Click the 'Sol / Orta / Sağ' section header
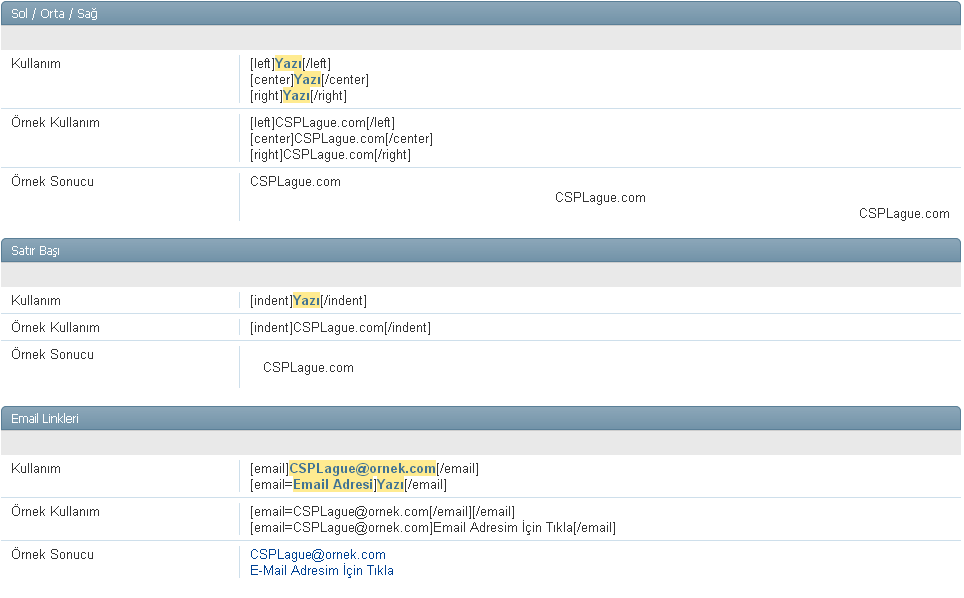The height and width of the screenshot is (598, 964). (x=55, y=14)
